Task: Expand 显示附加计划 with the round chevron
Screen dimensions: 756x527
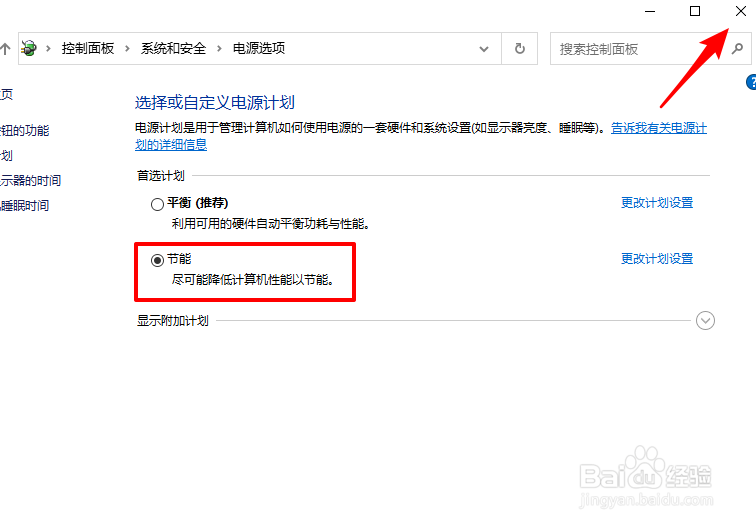Action: pos(705,321)
